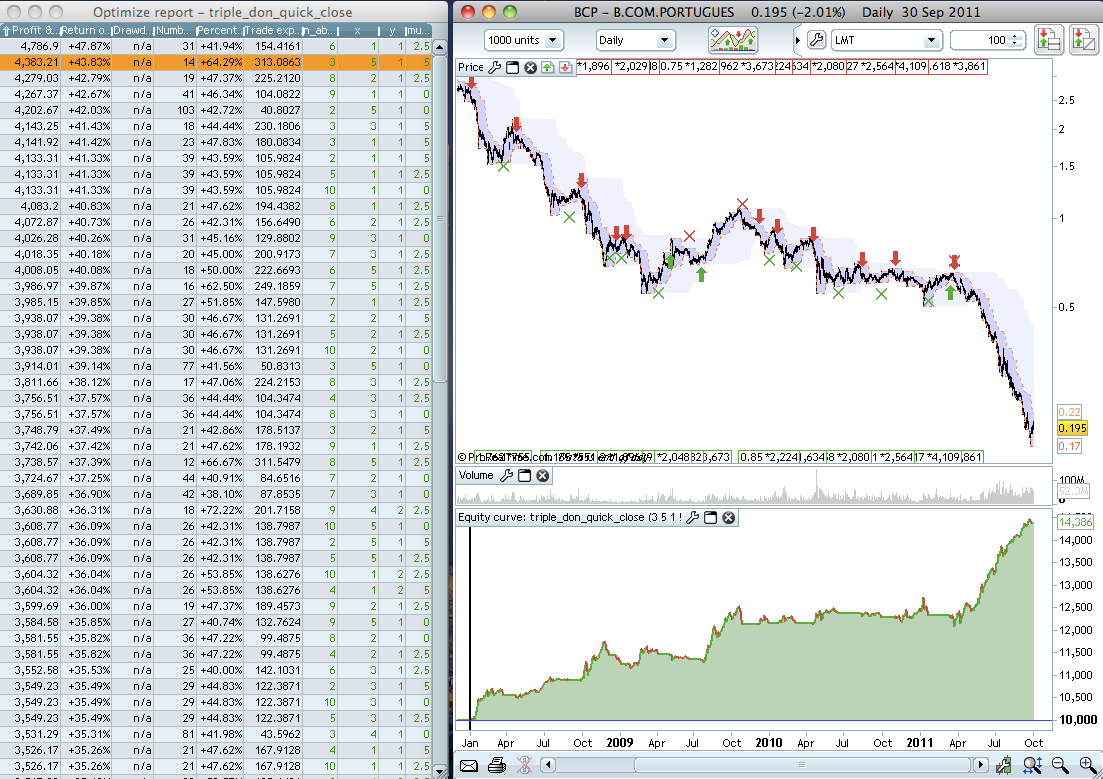Select highlighted row with profit 4,383.21
Viewport: 1103px width, 779px height.
pos(215,62)
